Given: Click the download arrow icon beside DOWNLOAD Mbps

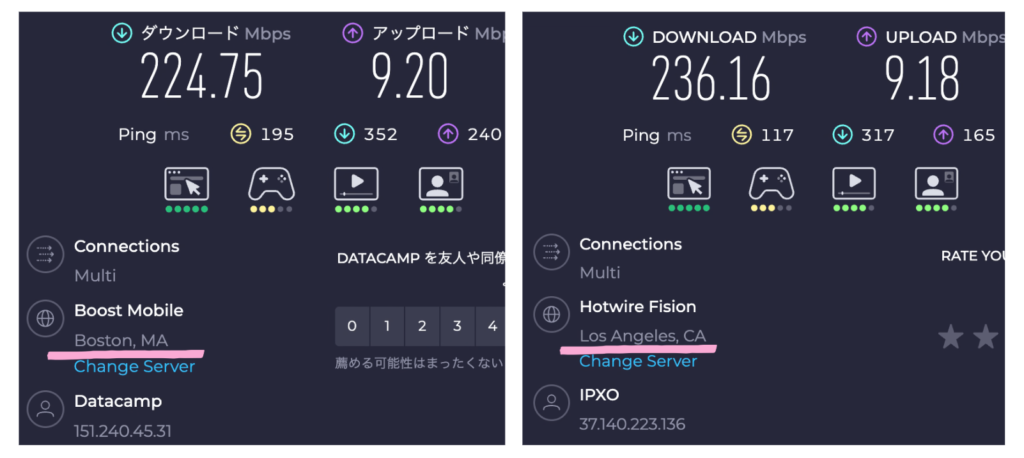Looking at the screenshot, I should click(x=633, y=37).
